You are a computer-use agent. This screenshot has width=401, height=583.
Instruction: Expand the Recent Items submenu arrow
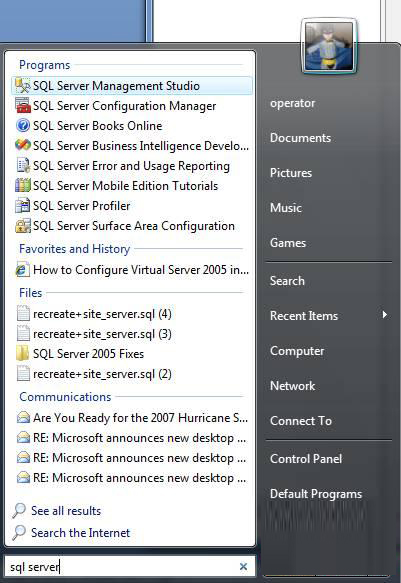385,315
